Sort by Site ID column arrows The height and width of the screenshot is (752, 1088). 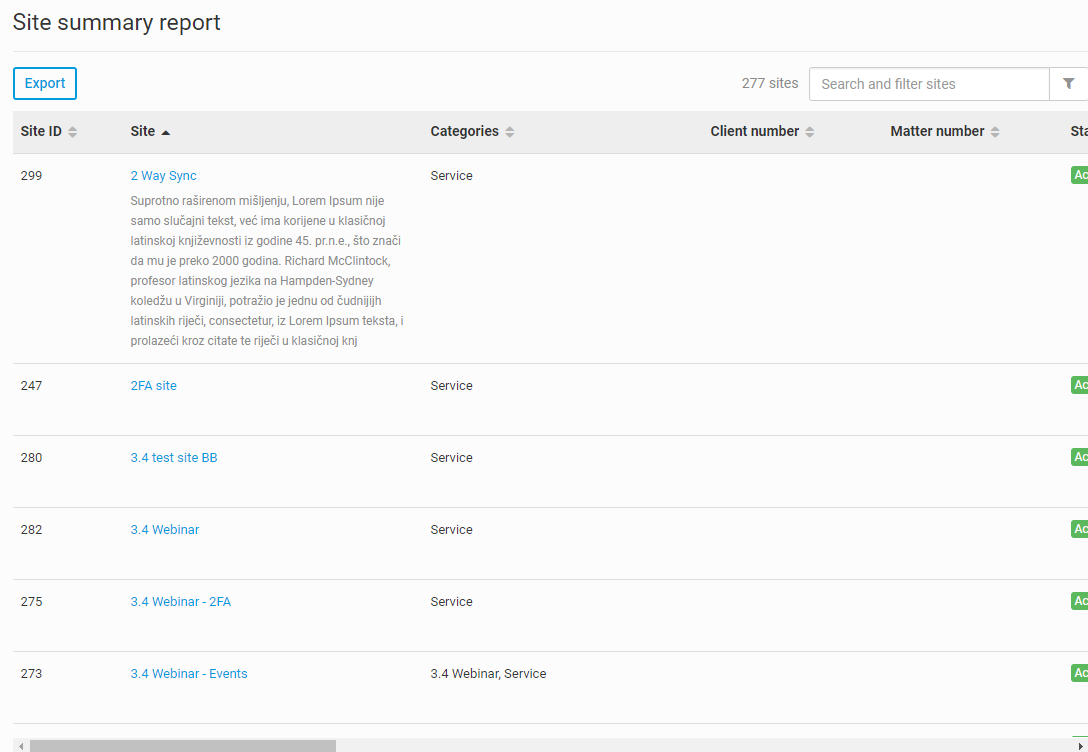click(73, 132)
